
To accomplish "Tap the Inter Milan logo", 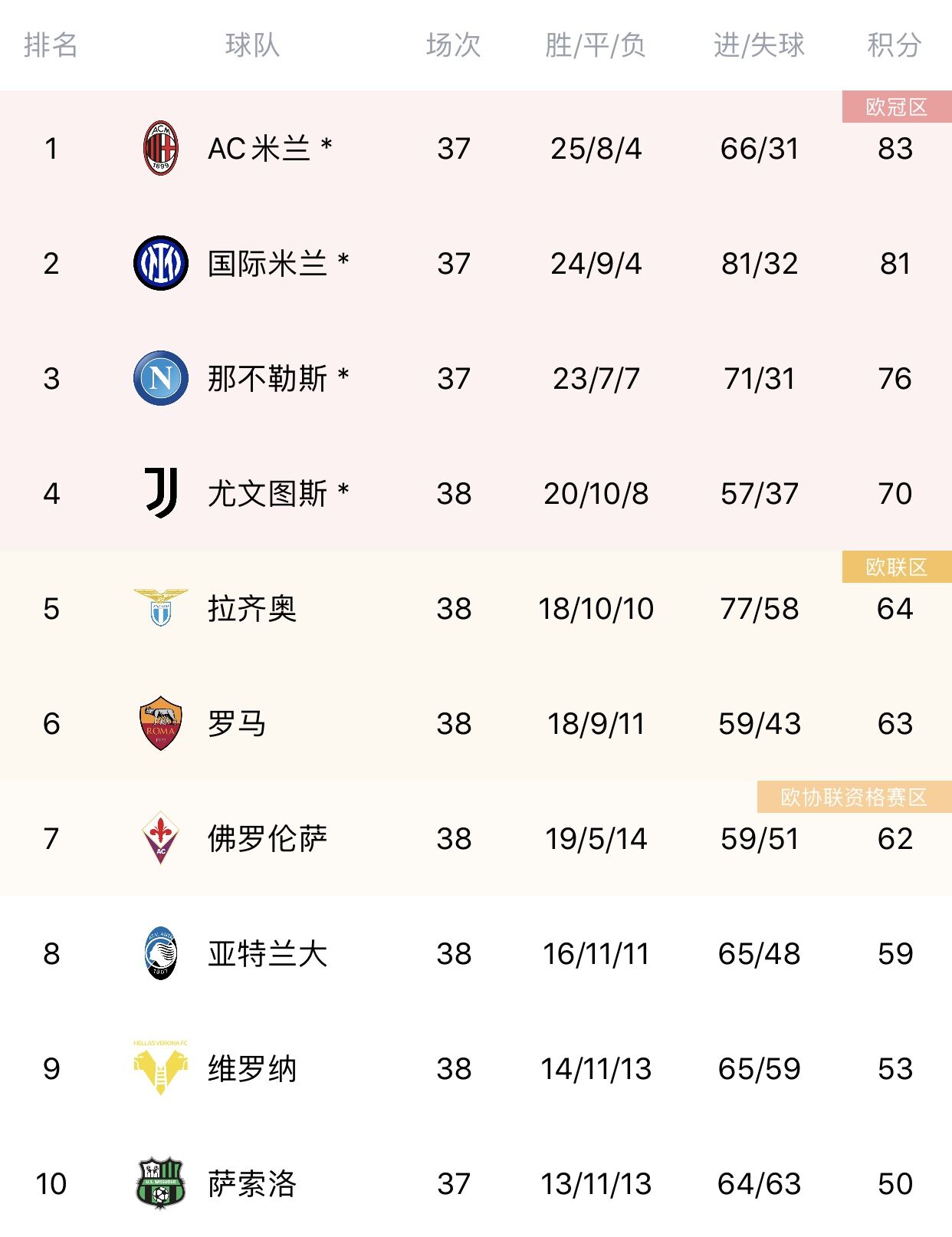I will (161, 263).
